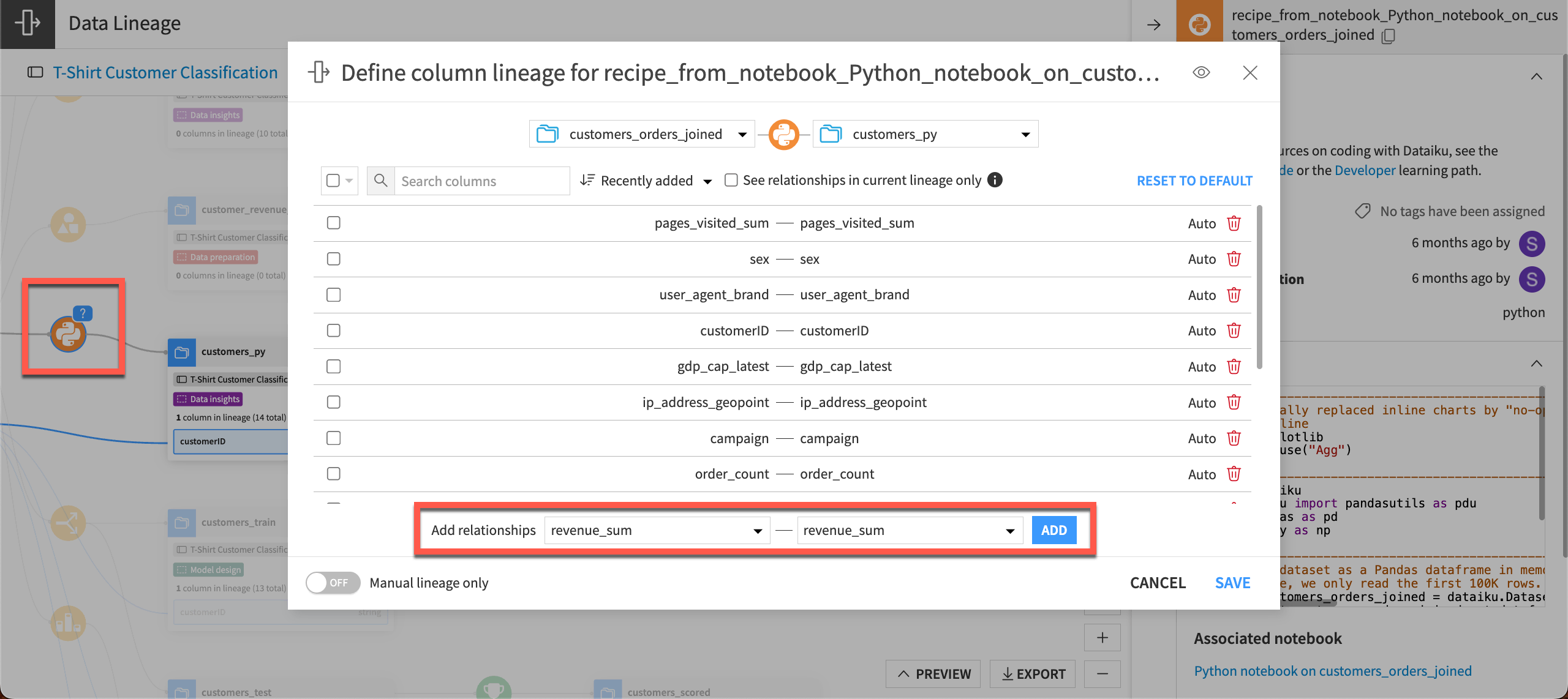Click the Python recipe icon between the dataset selectors
The width and height of the screenshot is (1568, 699).
[784, 133]
